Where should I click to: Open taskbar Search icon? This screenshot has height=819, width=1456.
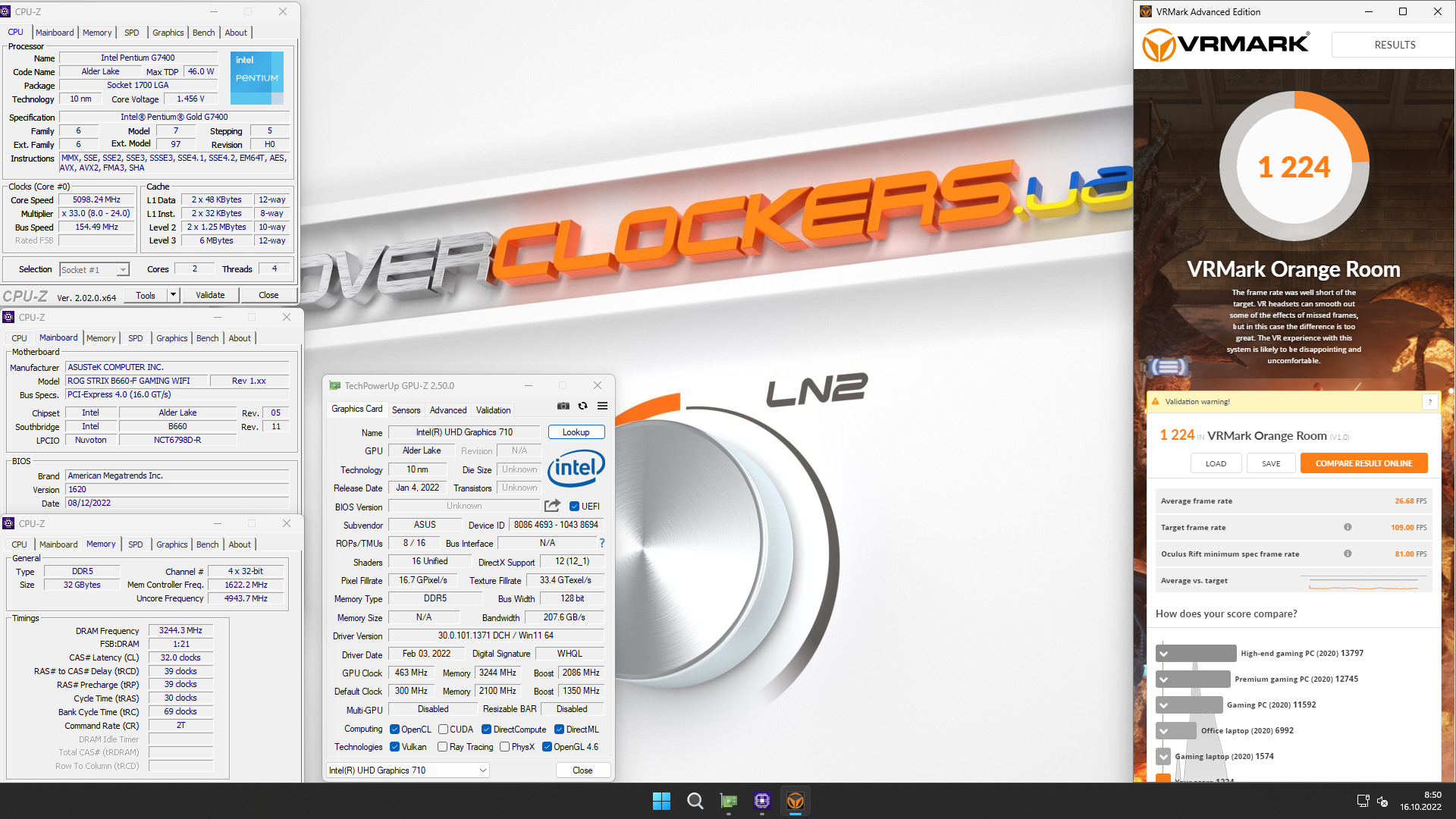point(695,801)
